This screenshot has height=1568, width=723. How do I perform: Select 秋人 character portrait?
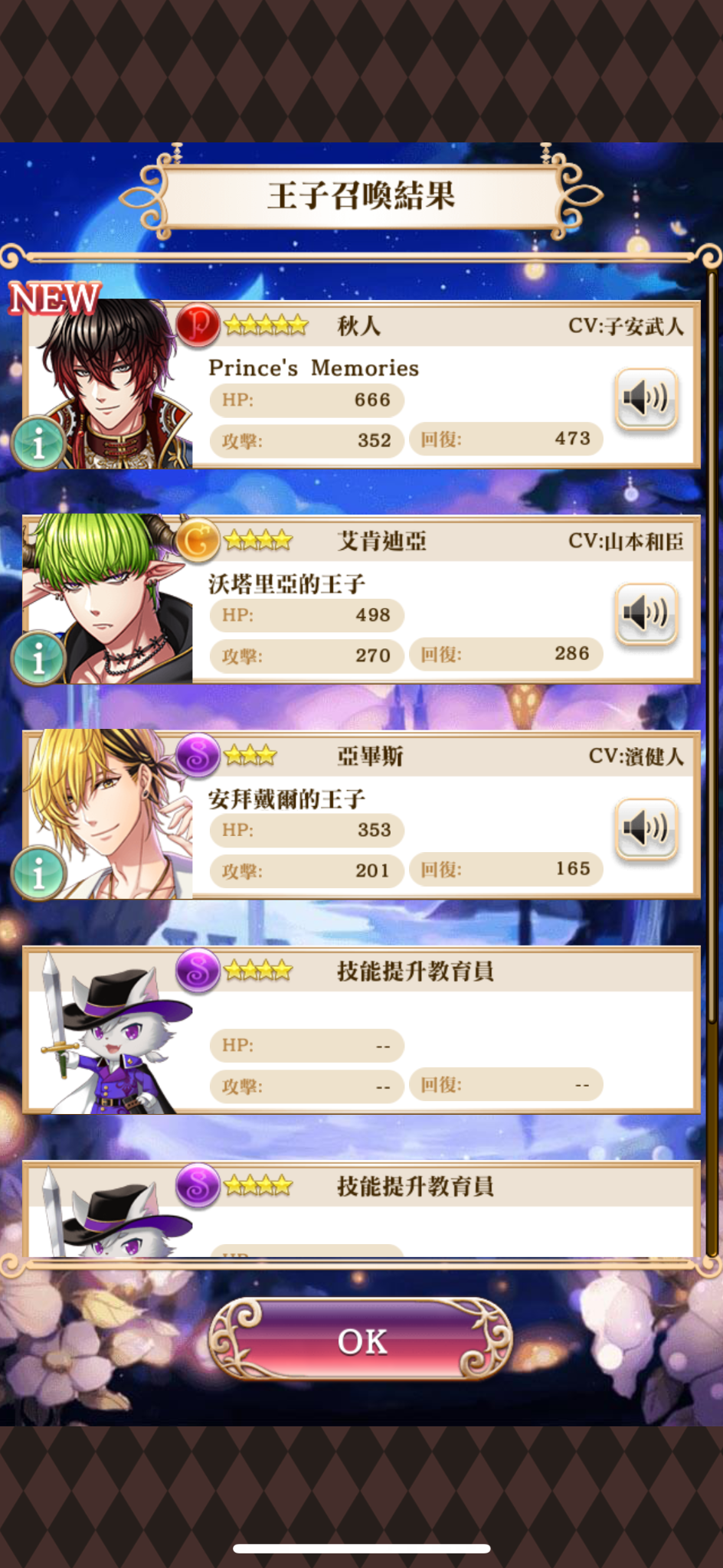(107, 384)
